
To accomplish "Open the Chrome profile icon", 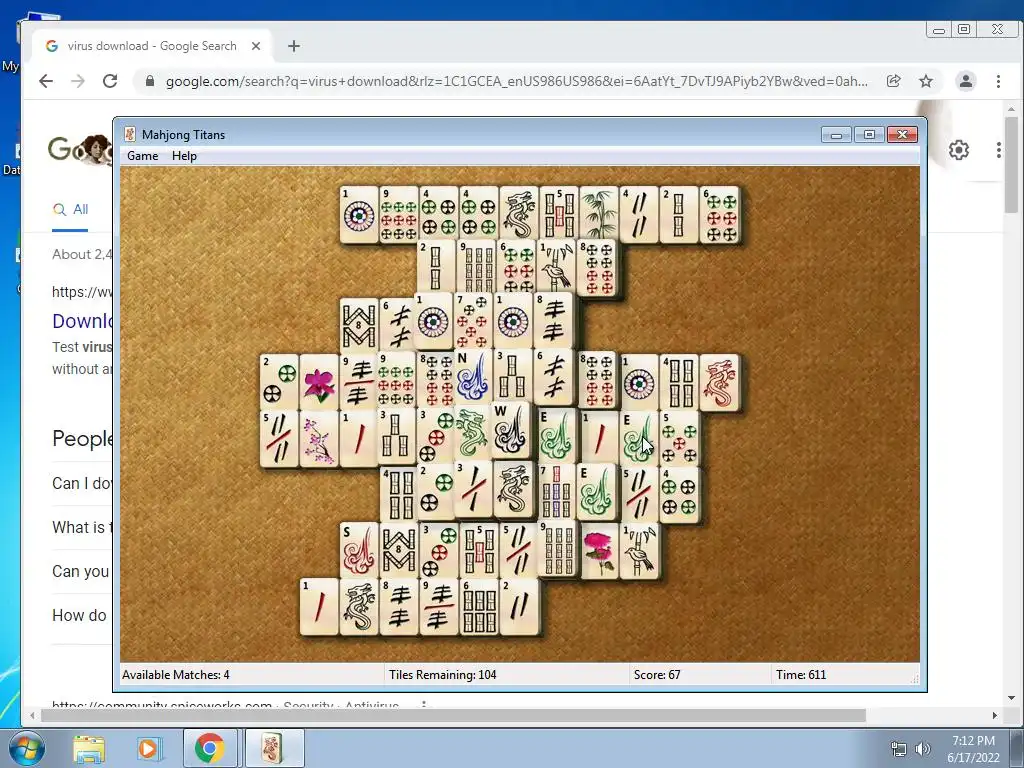I will coord(966,81).
